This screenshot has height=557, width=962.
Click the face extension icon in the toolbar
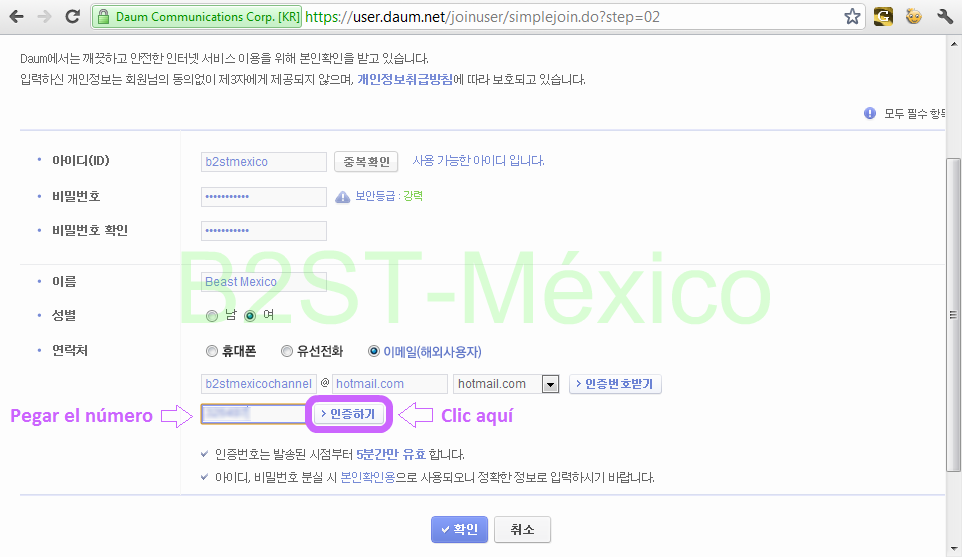coord(914,17)
